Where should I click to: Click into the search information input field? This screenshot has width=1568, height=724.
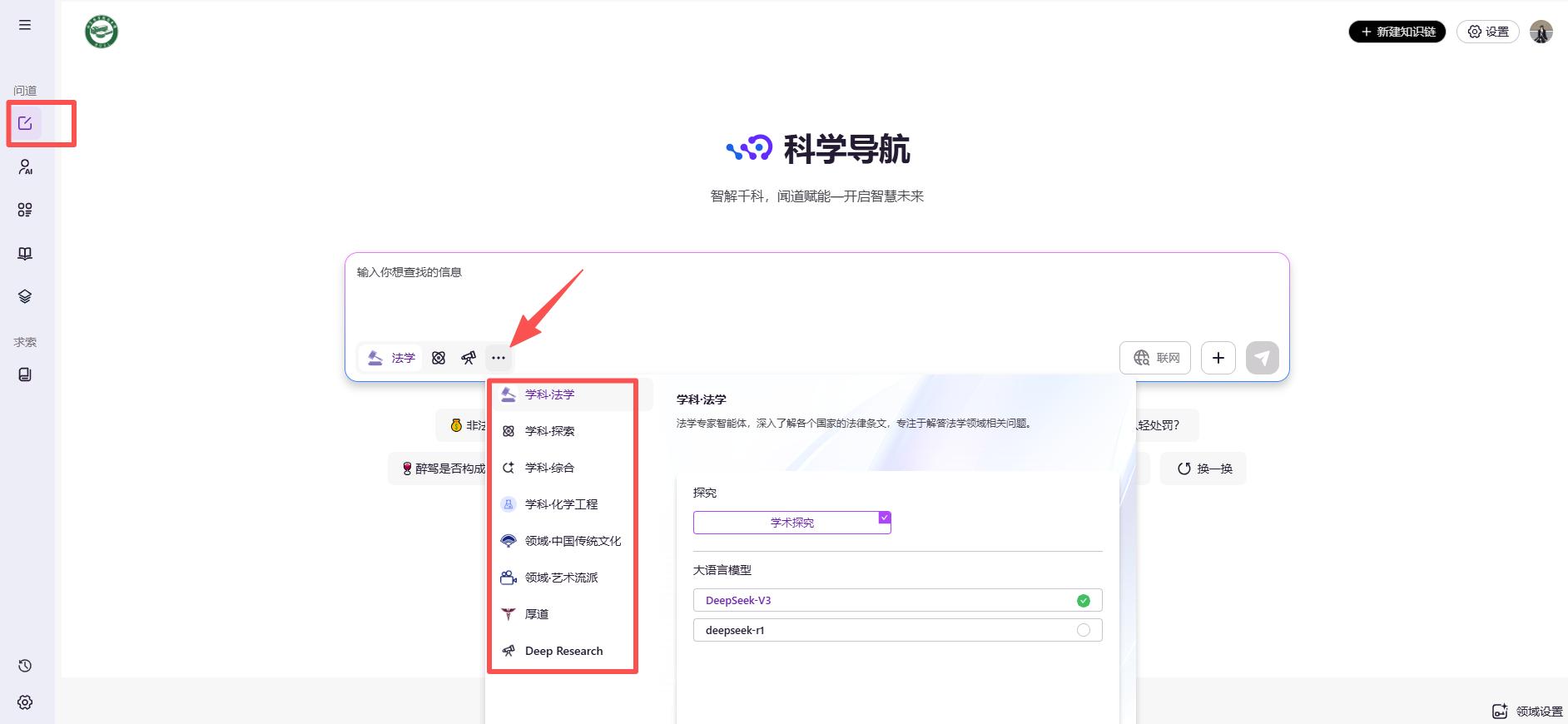click(816, 295)
